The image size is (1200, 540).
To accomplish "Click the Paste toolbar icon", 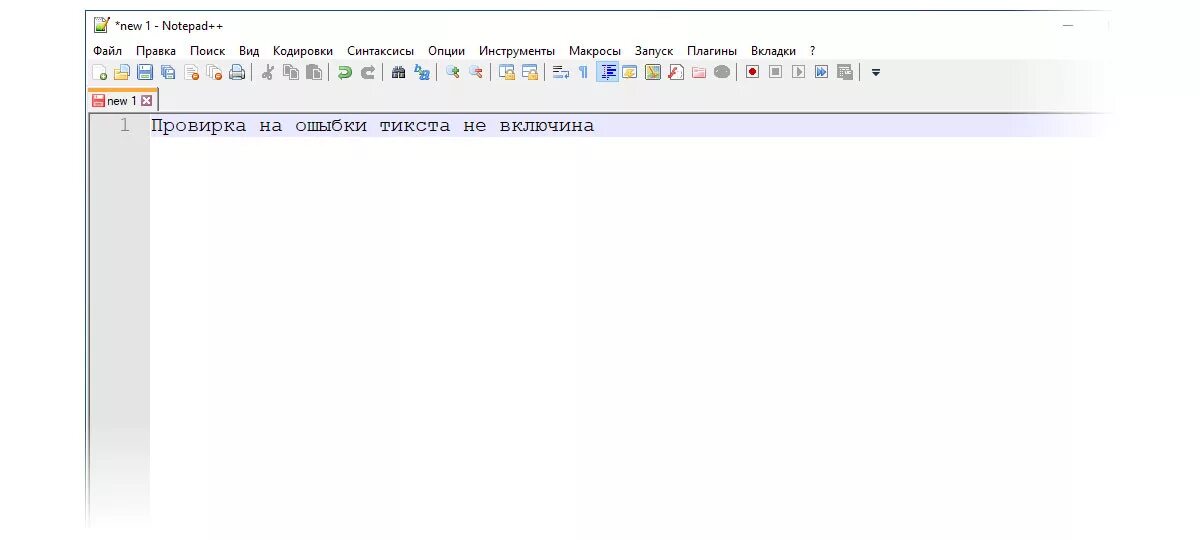I will tap(314, 72).
